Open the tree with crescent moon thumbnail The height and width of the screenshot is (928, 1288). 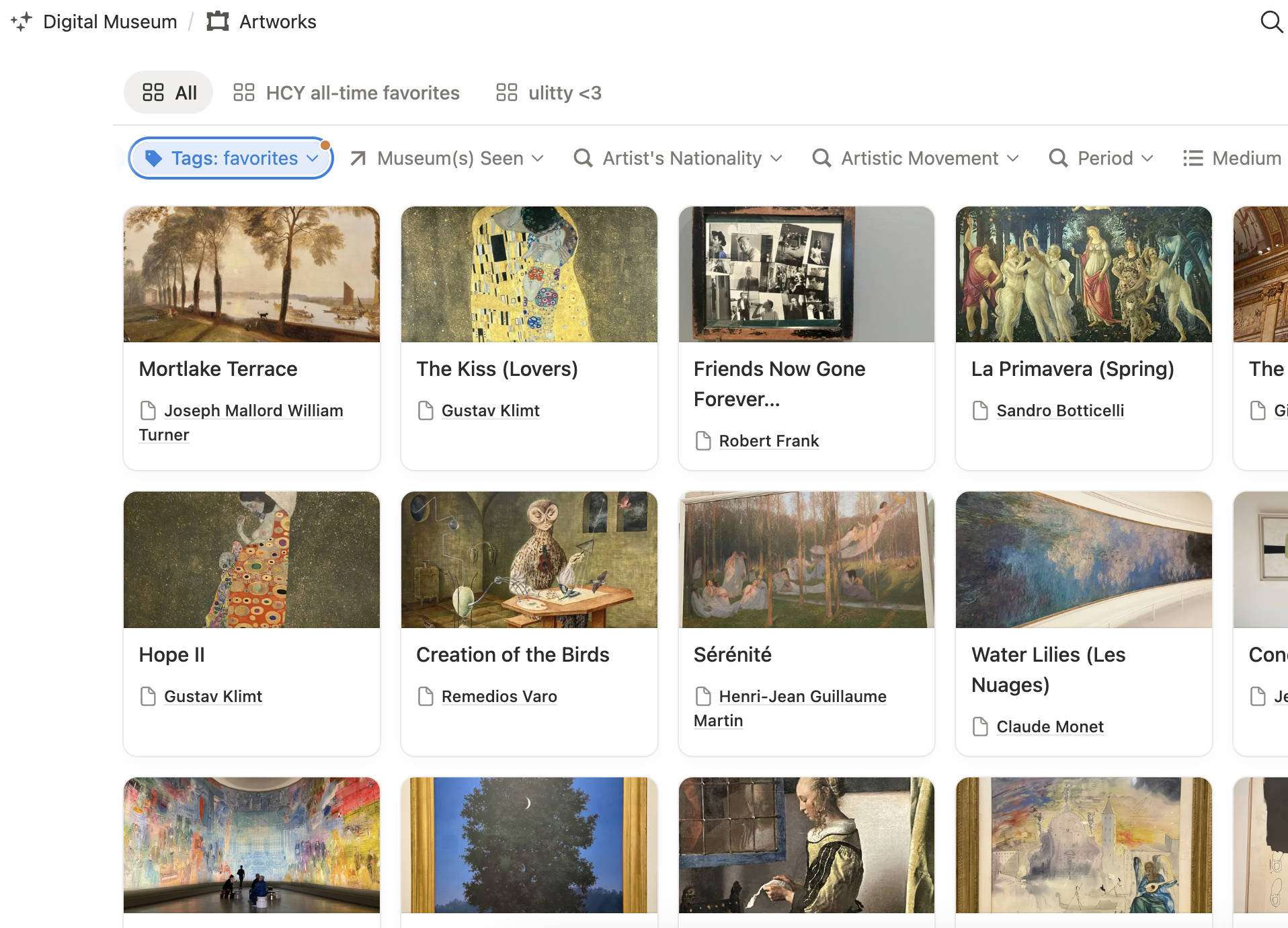coord(529,845)
